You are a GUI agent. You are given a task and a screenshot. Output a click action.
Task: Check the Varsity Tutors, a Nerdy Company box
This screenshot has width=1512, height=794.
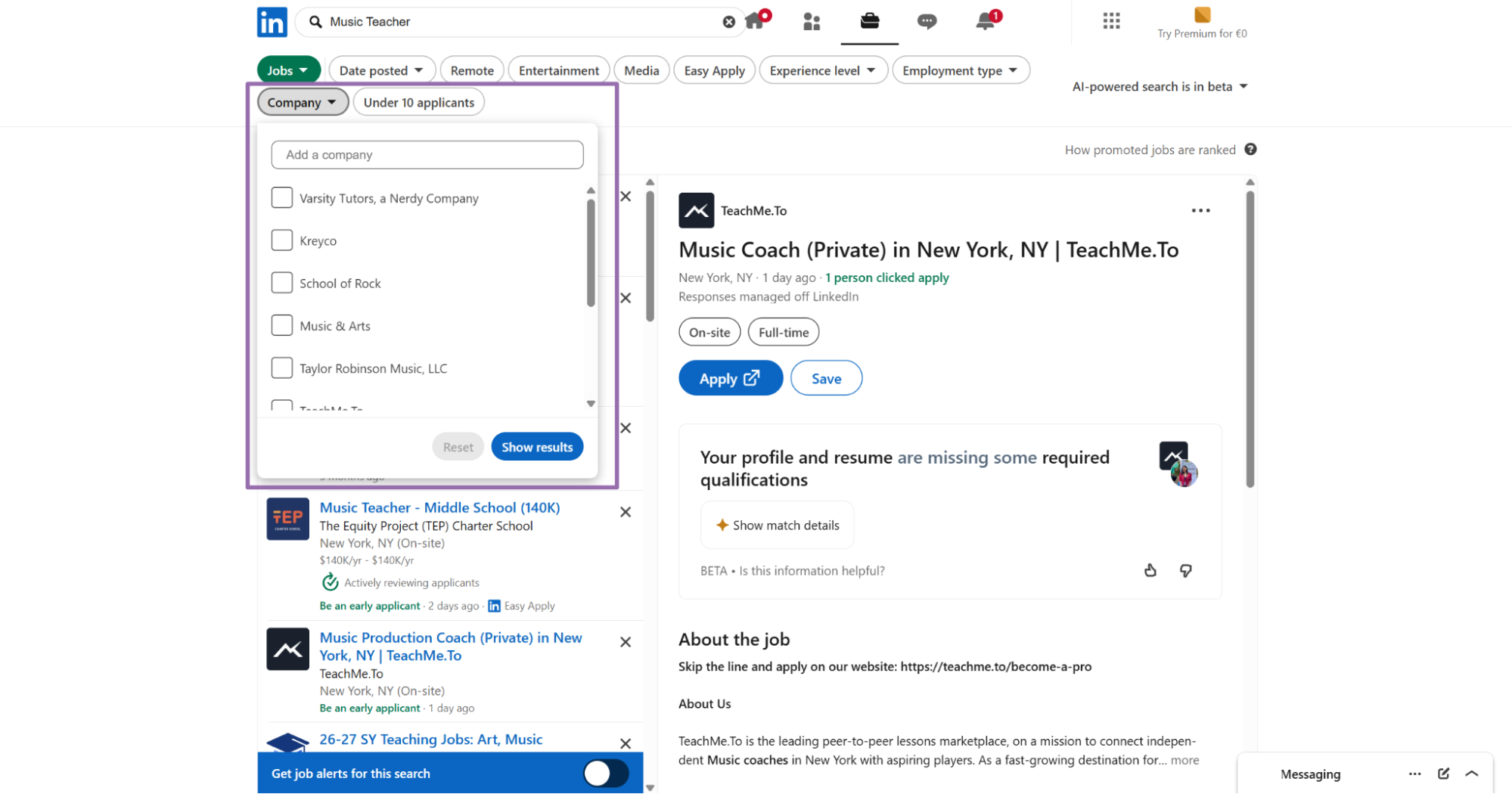coord(281,197)
